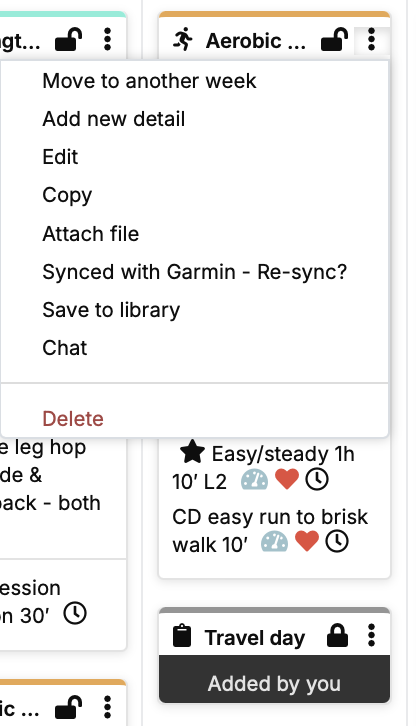Click the speedometer icon after walk 10'
This screenshot has width=416, height=726.
pos(274,542)
